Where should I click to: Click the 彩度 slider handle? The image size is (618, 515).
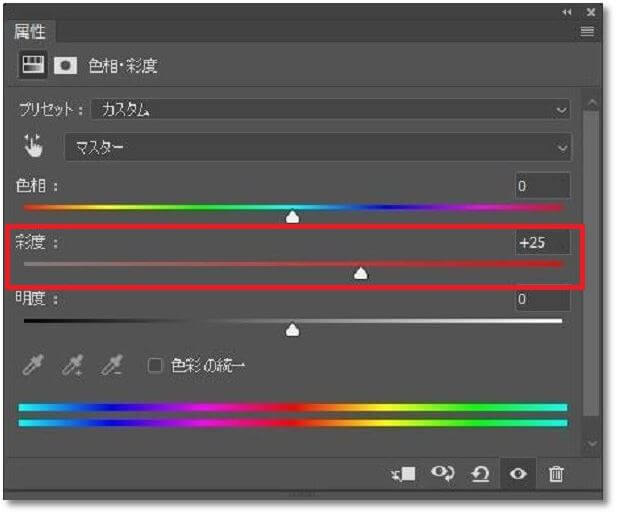(x=361, y=273)
